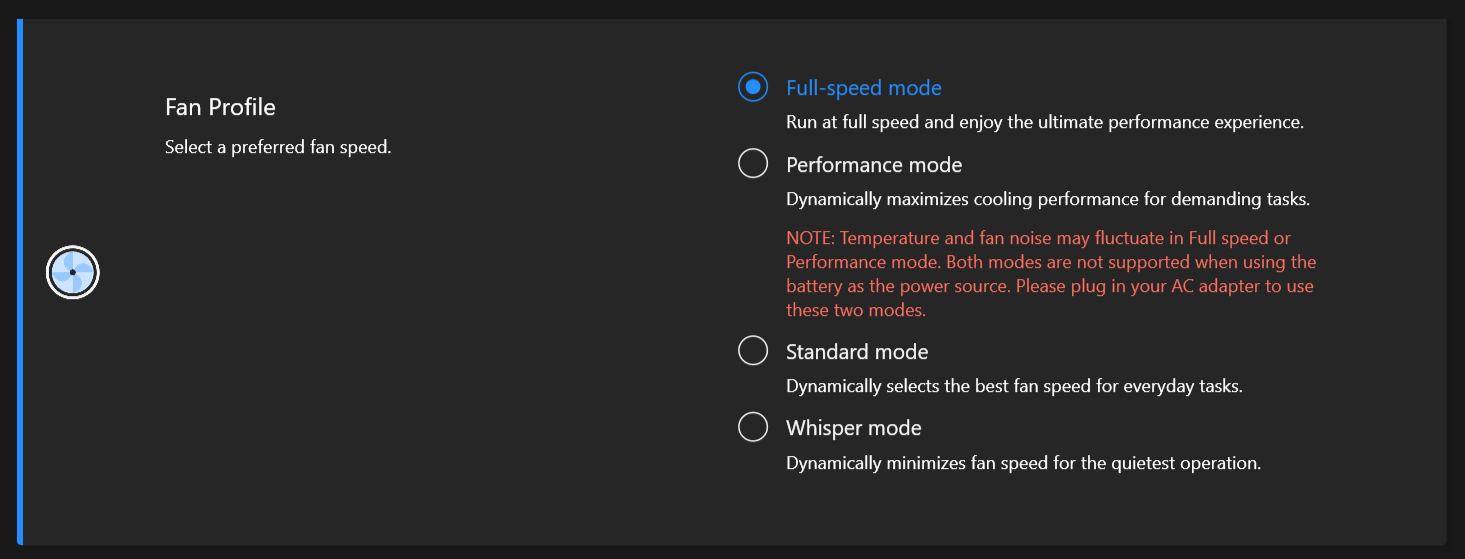The width and height of the screenshot is (1465, 559).
Task: Choose the Performance mode radio button
Action: pos(753,163)
